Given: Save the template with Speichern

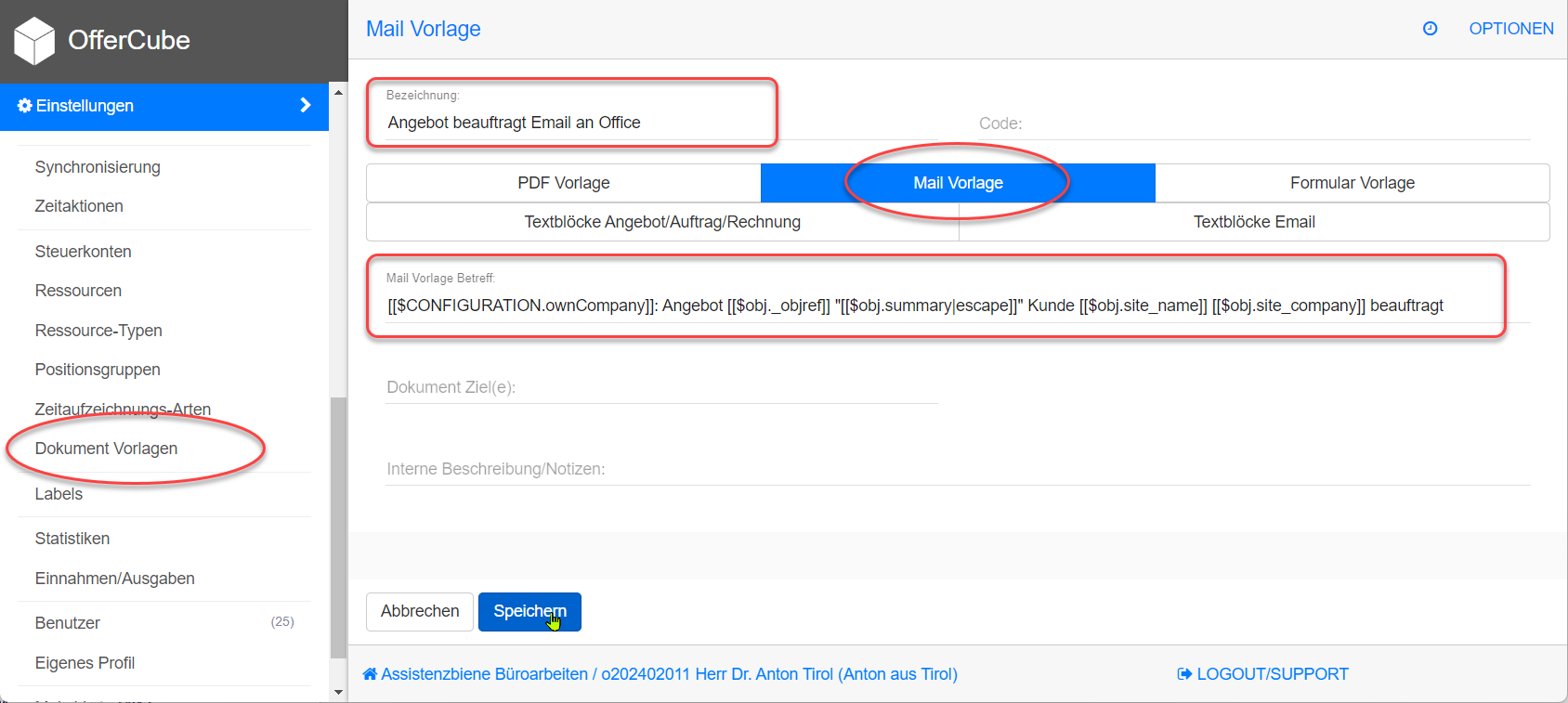Looking at the screenshot, I should pyautogui.click(x=529, y=612).
